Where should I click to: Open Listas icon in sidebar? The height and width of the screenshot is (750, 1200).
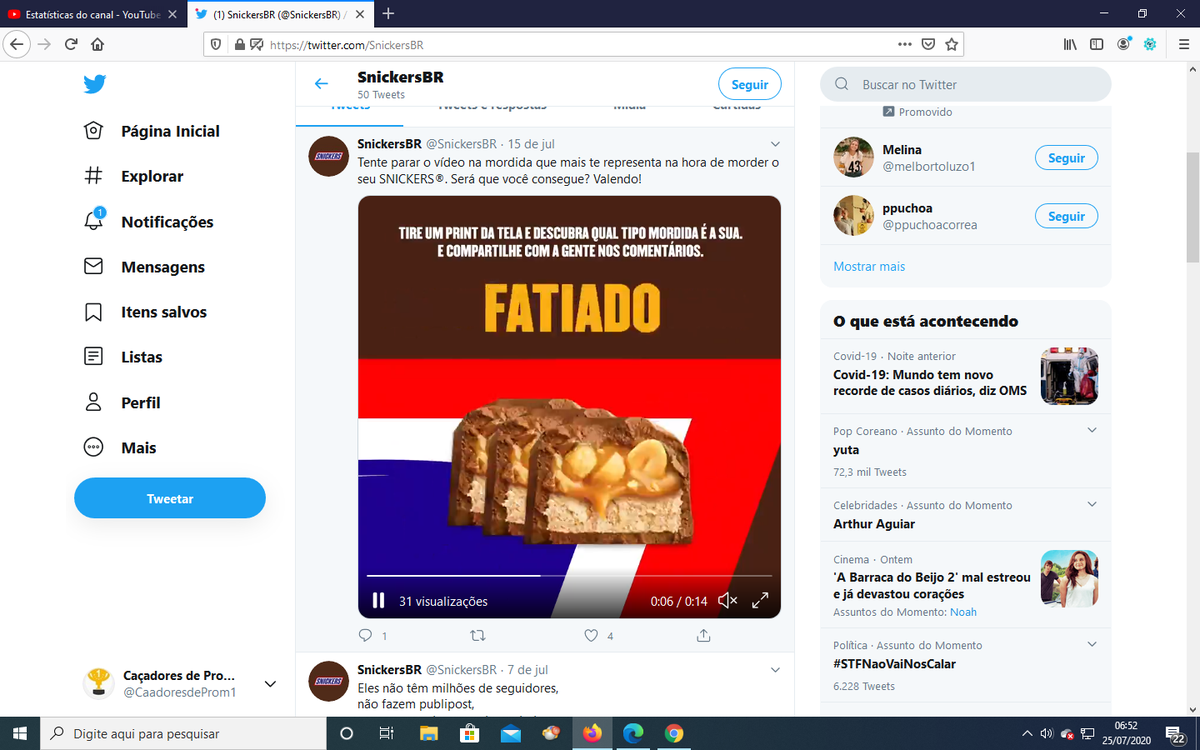coord(93,357)
